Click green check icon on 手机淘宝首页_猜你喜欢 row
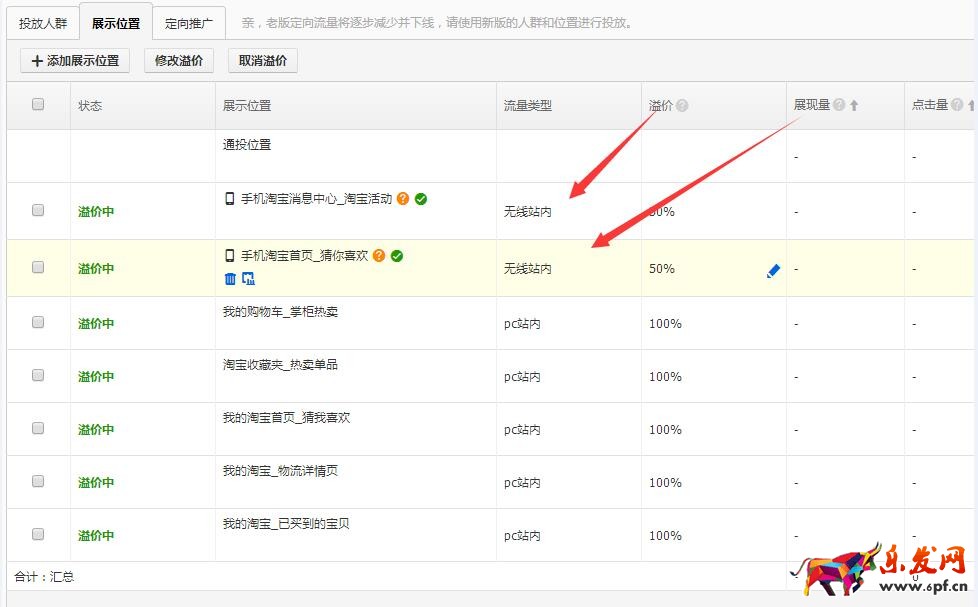This screenshot has height=607, width=978. [x=397, y=256]
